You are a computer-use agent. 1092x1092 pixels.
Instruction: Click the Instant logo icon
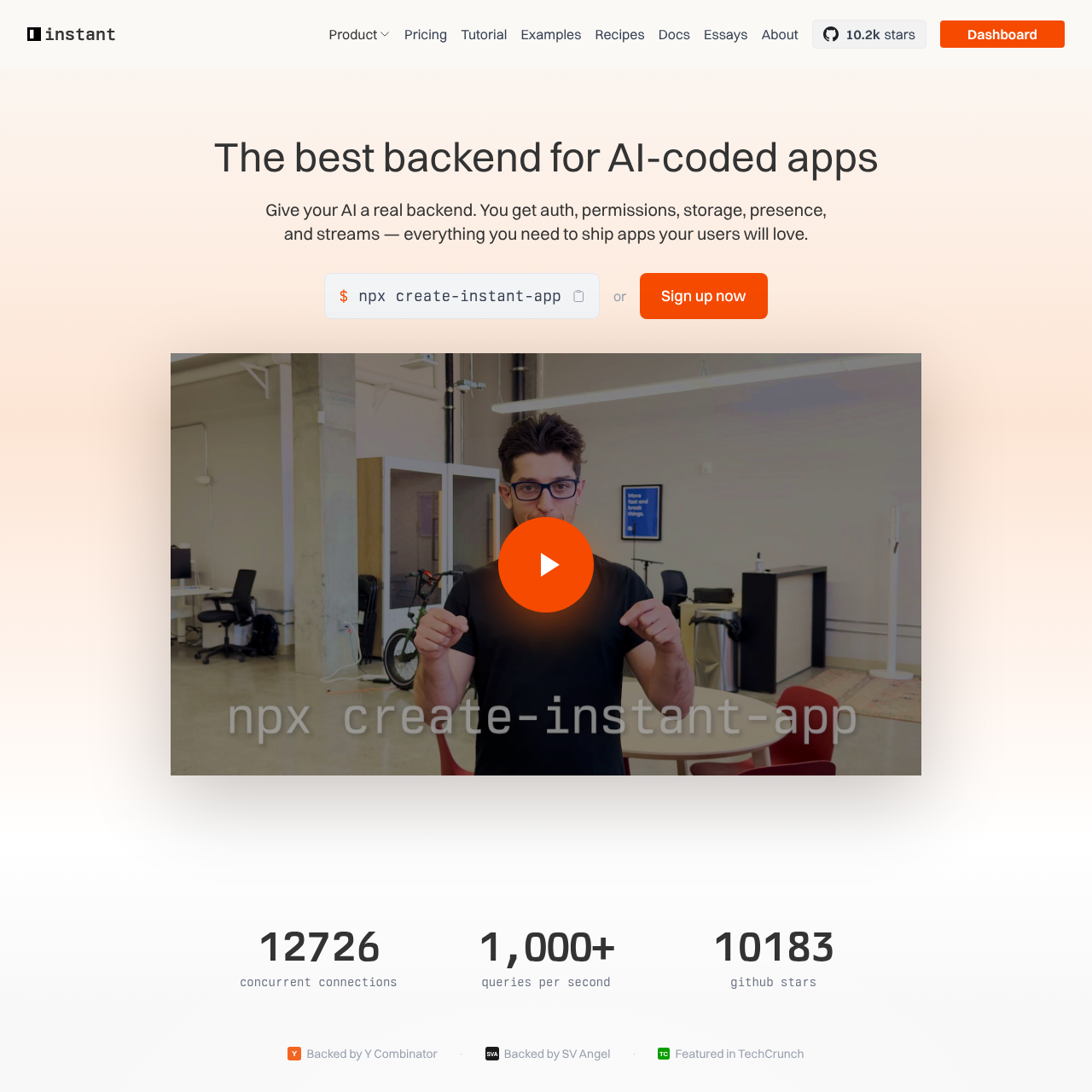tap(34, 34)
